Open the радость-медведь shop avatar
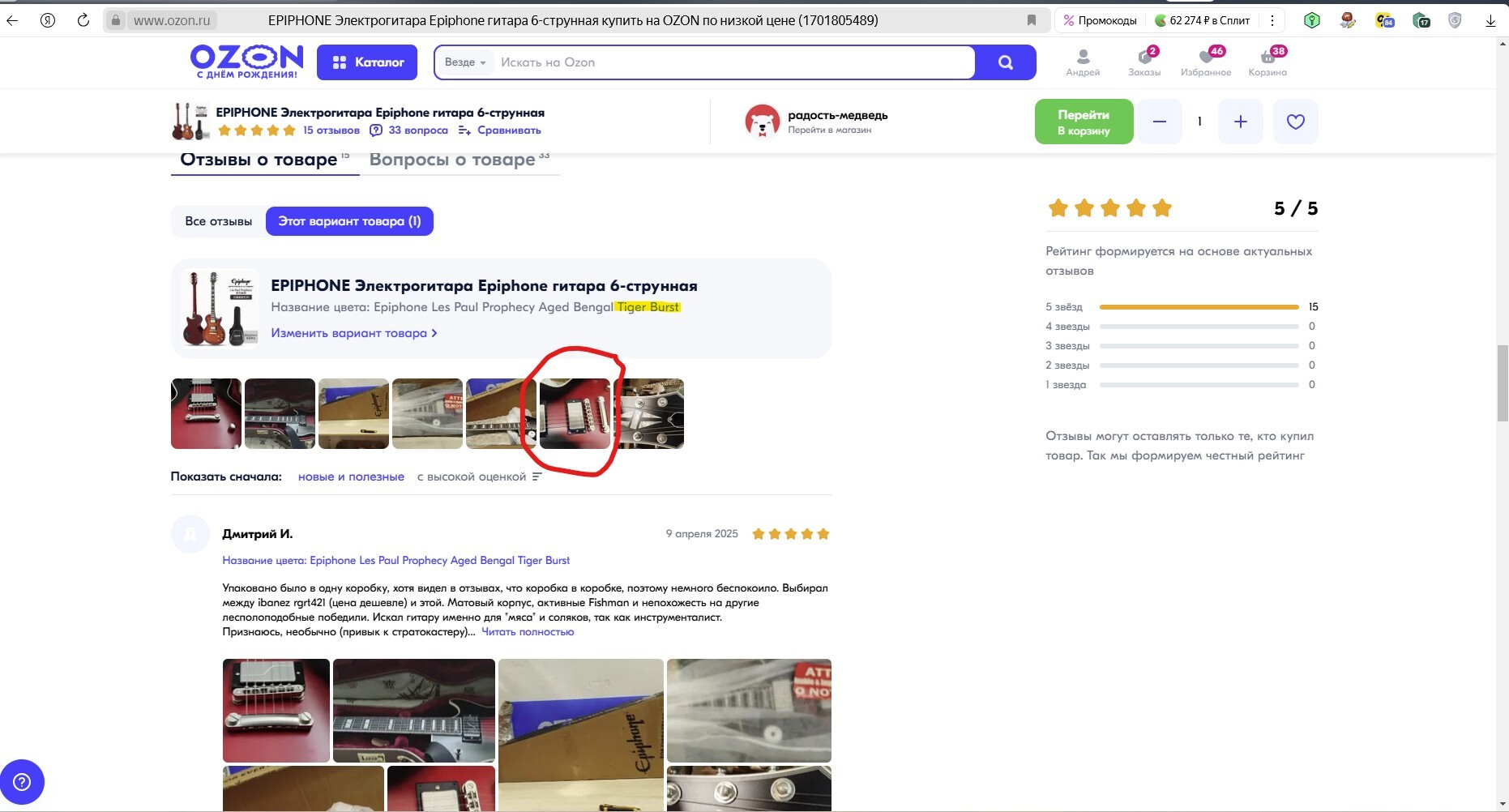 coord(762,122)
